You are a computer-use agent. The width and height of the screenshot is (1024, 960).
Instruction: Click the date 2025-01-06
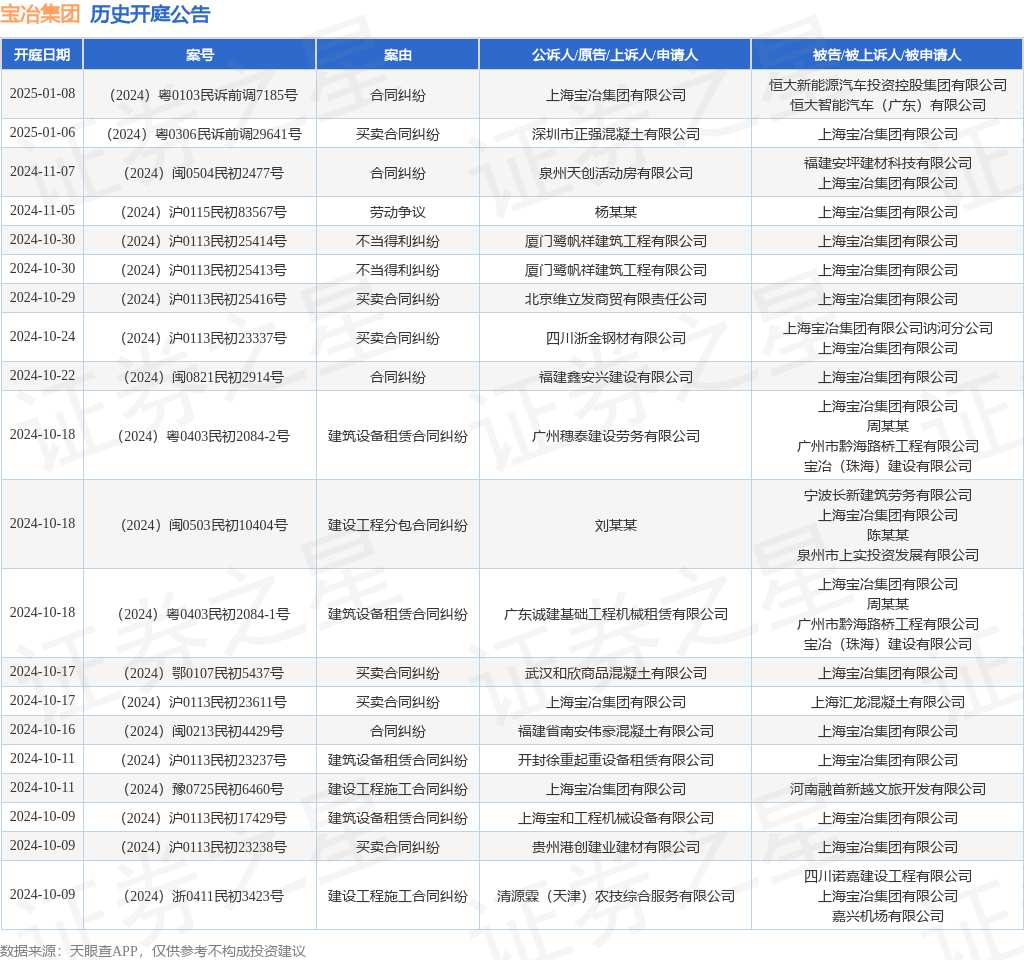(x=42, y=133)
